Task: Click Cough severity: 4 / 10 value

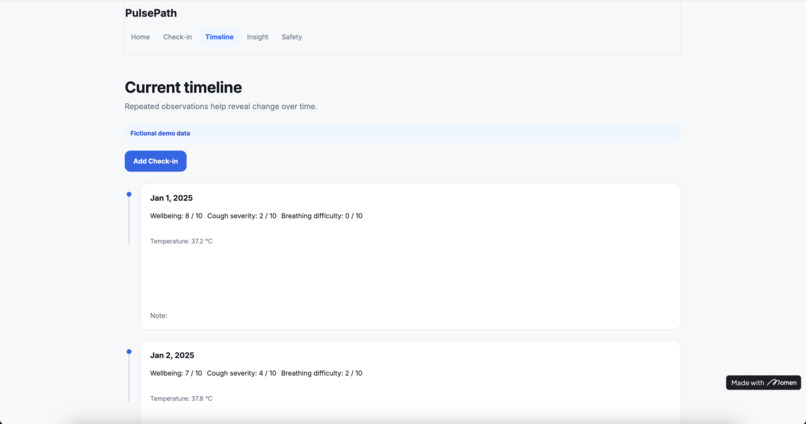Action: tap(242, 373)
